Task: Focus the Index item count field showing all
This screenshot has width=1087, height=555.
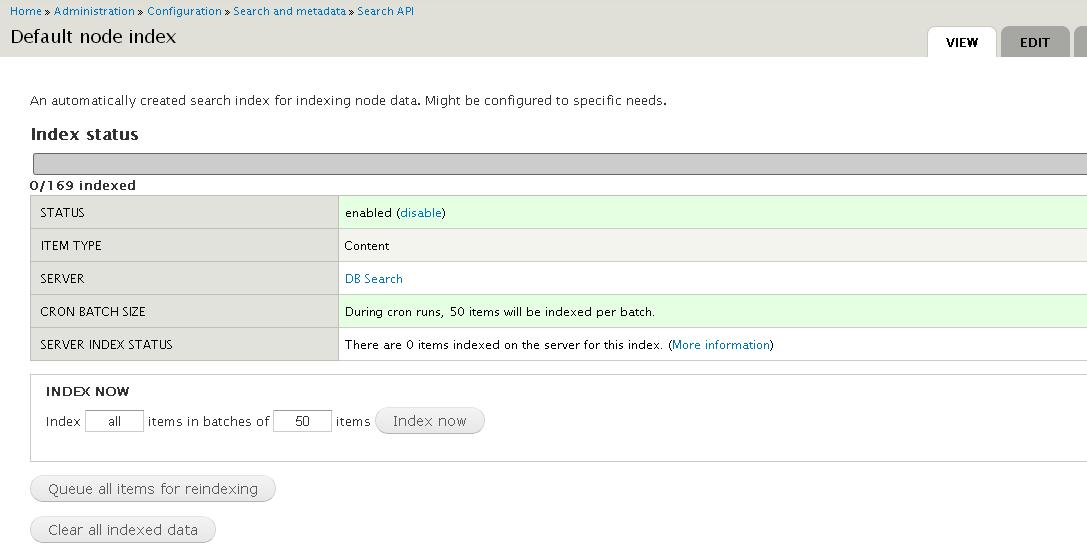Action: point(114,421)
